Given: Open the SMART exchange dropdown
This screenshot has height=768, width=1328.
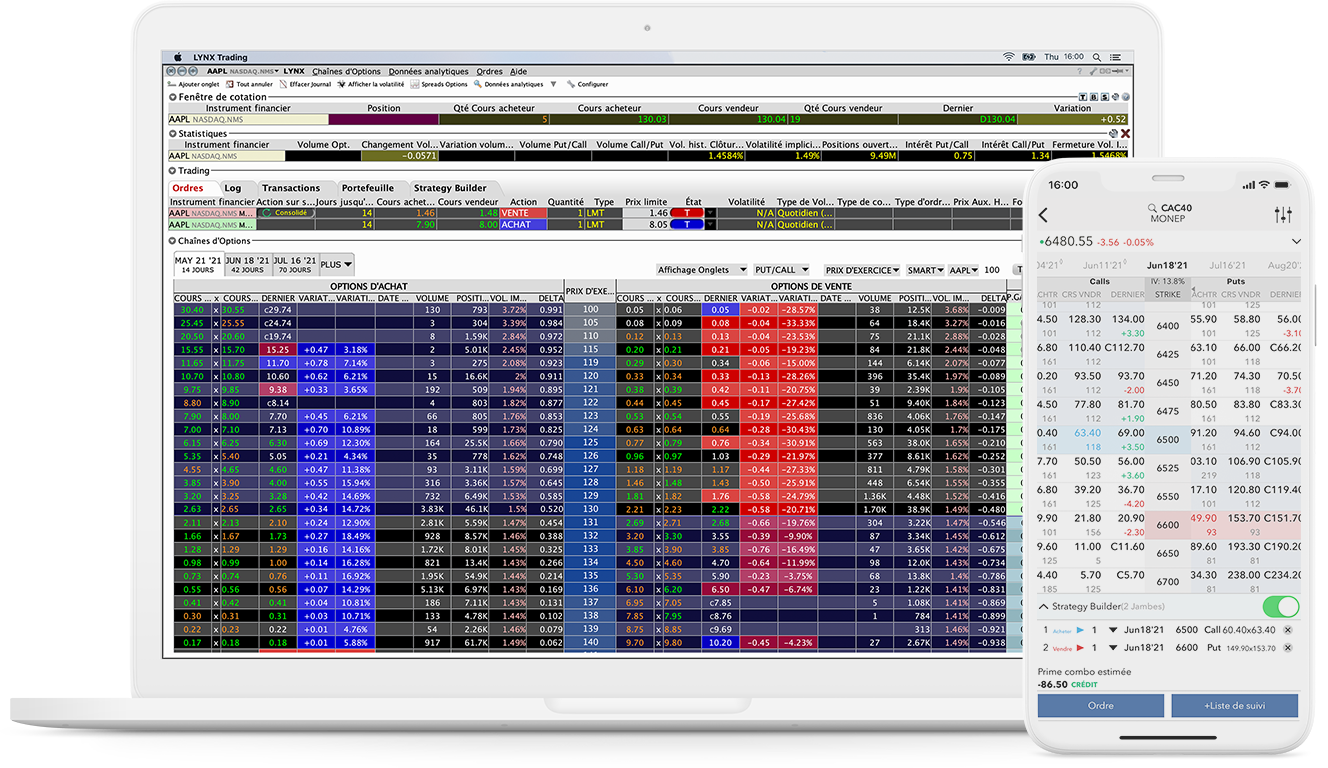Looking at the screenshot, I should (926, 270).
